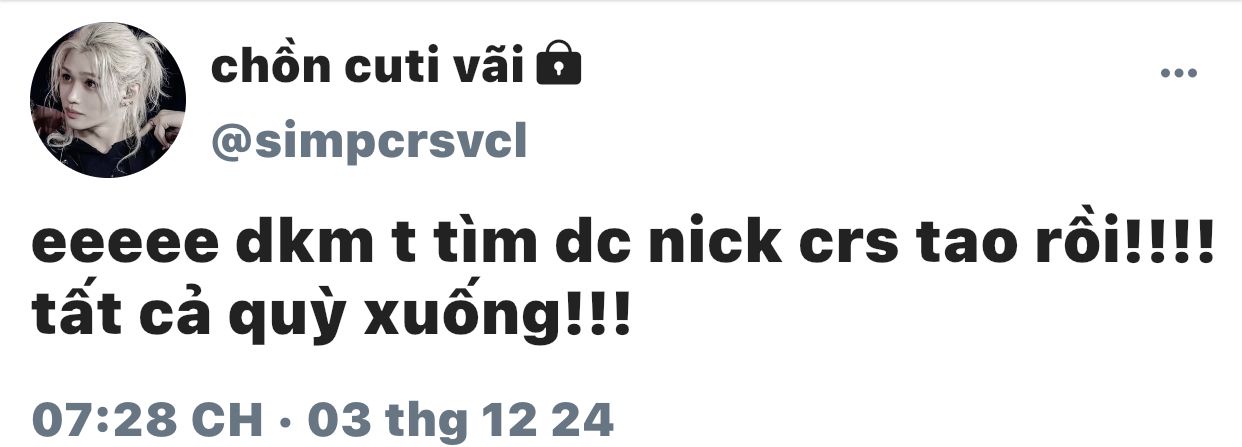Open the three-dot more options menu
This screenshot has height=447, width=1242.
(x=1177, y=73)
